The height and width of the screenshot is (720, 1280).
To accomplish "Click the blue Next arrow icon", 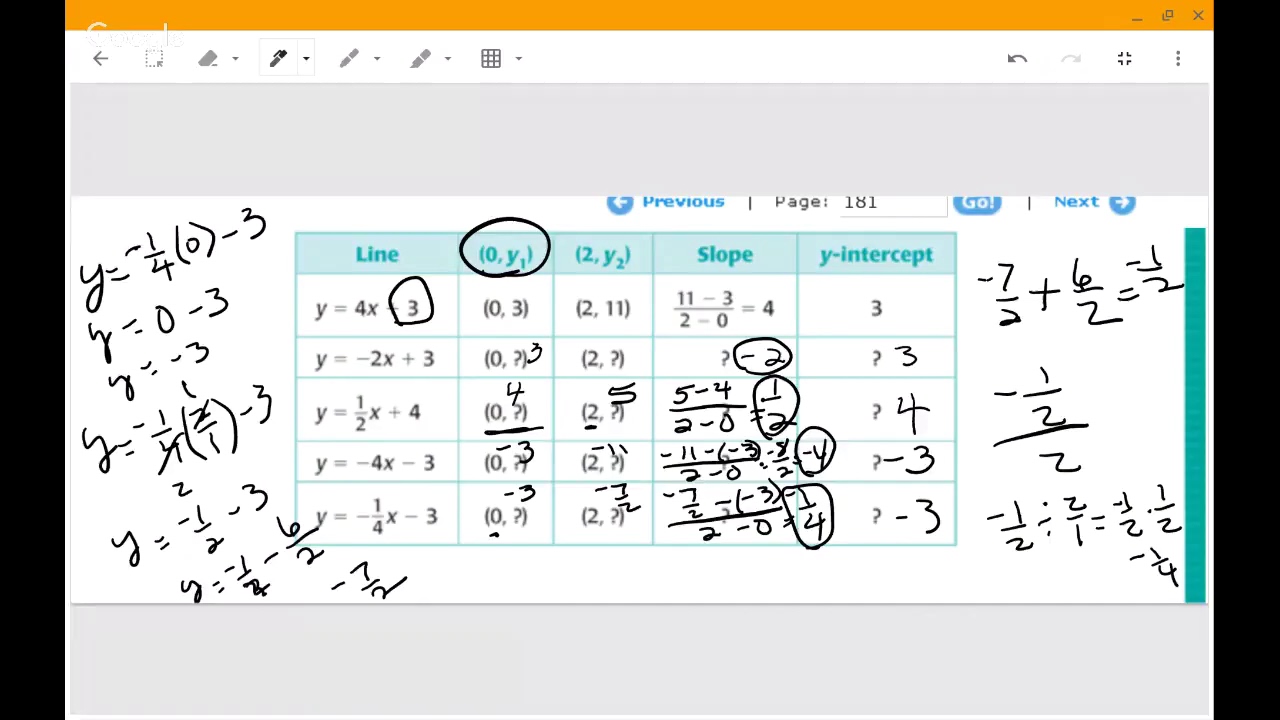I will coord(1122,203).
